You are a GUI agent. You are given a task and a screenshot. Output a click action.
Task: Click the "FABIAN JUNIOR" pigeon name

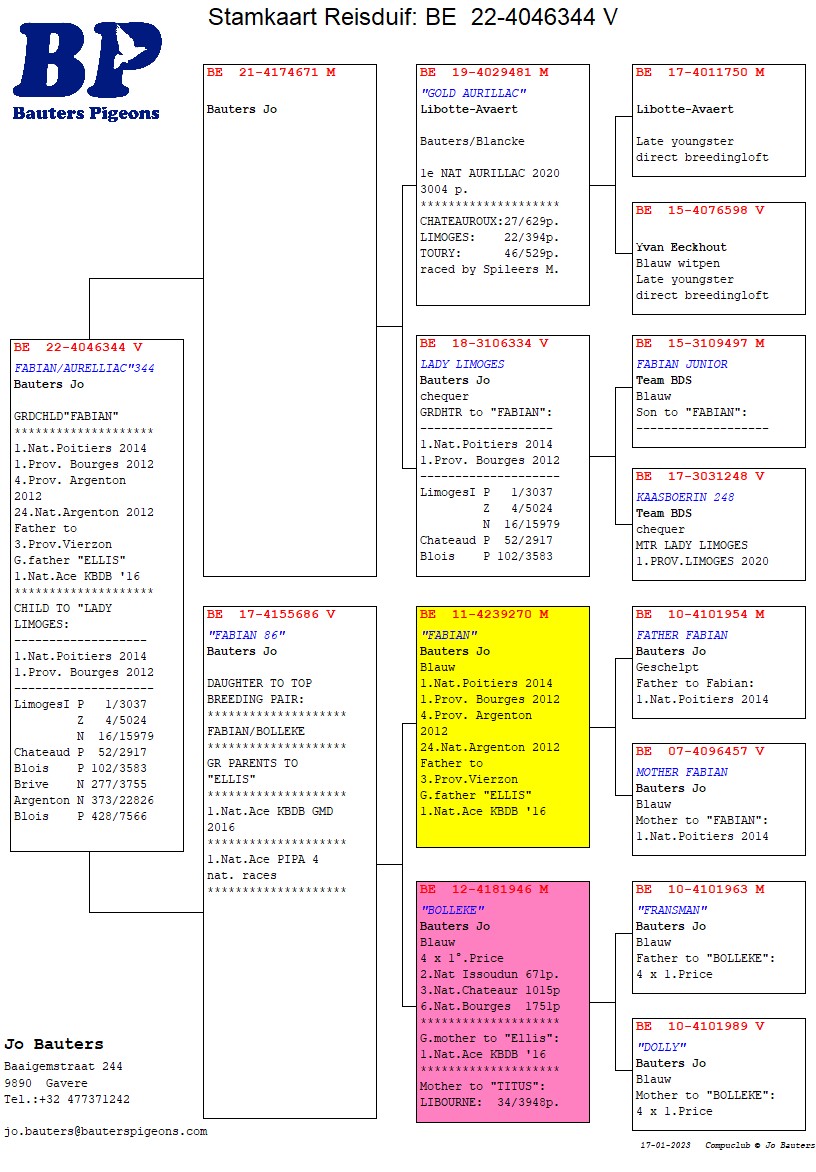682,364
